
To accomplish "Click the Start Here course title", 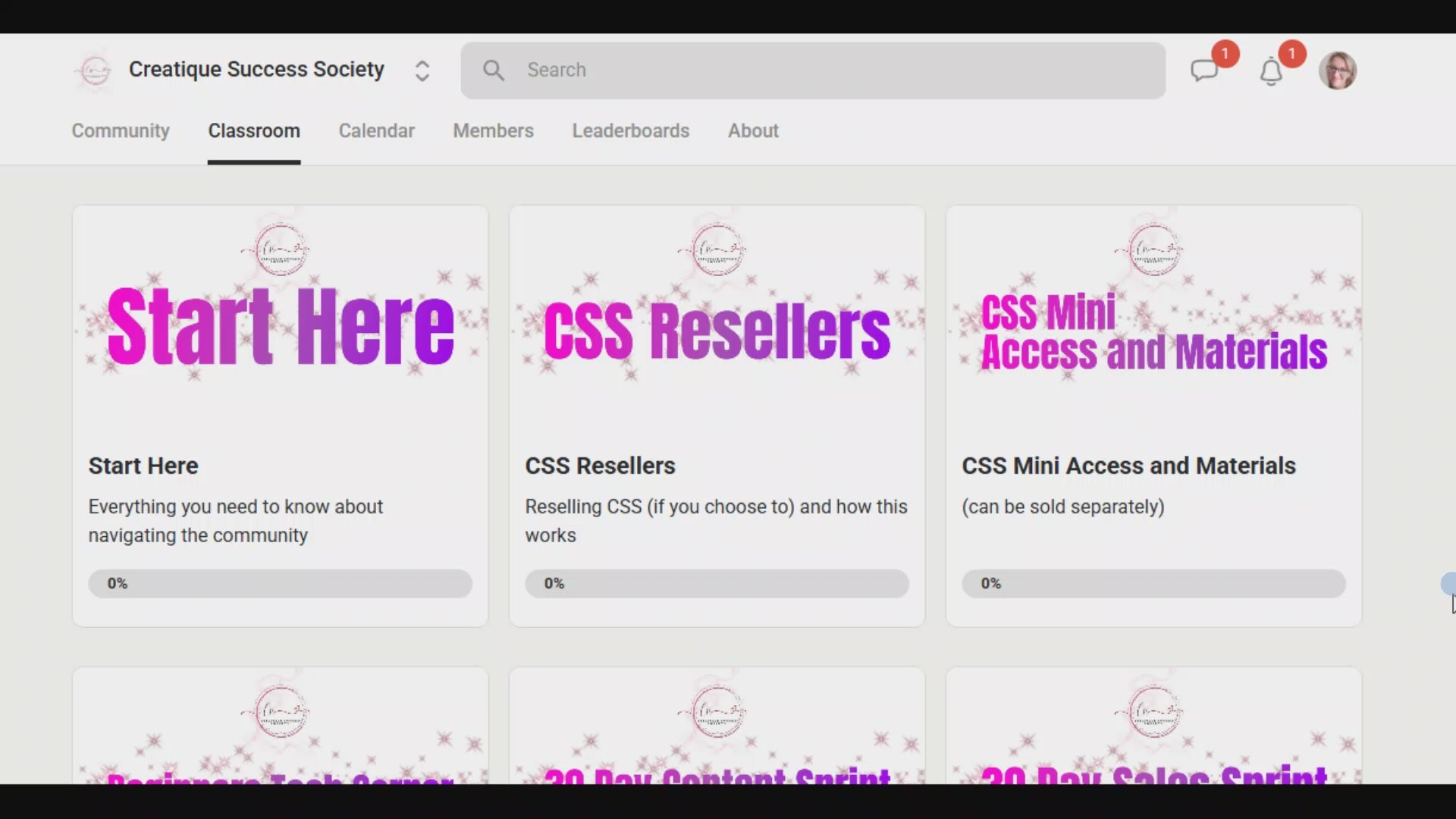I will pyautogui.click(x=143, y=466).
